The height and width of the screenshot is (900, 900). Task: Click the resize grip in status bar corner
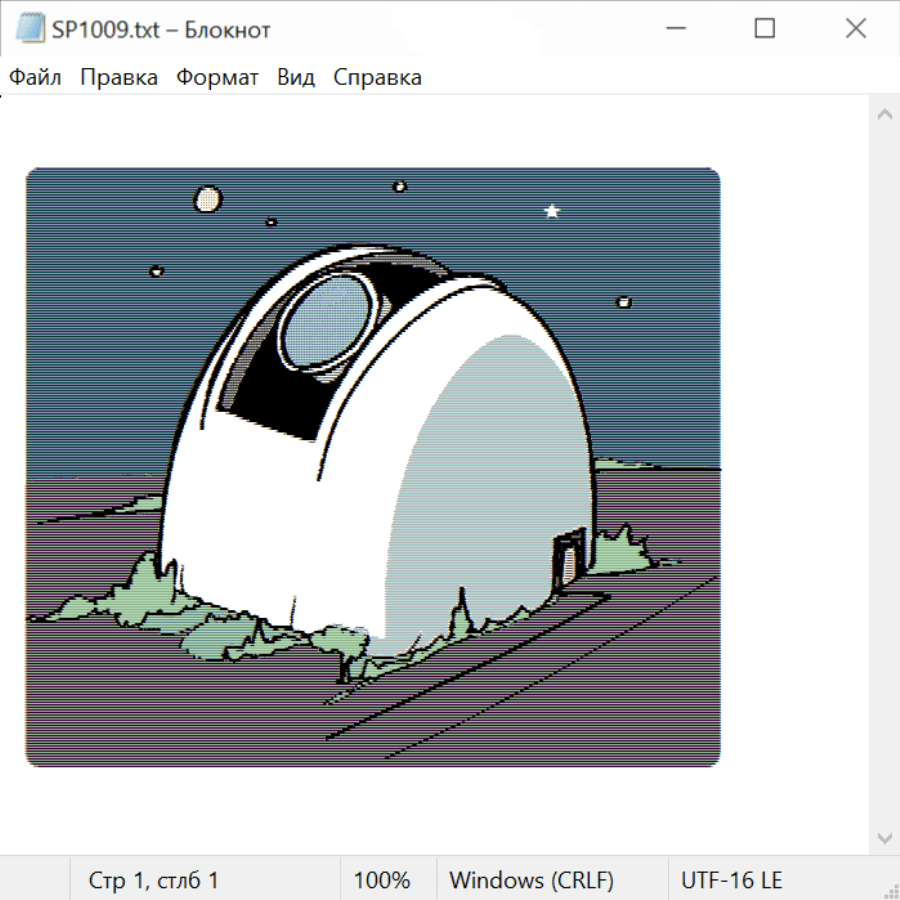[x=890, y=890]
